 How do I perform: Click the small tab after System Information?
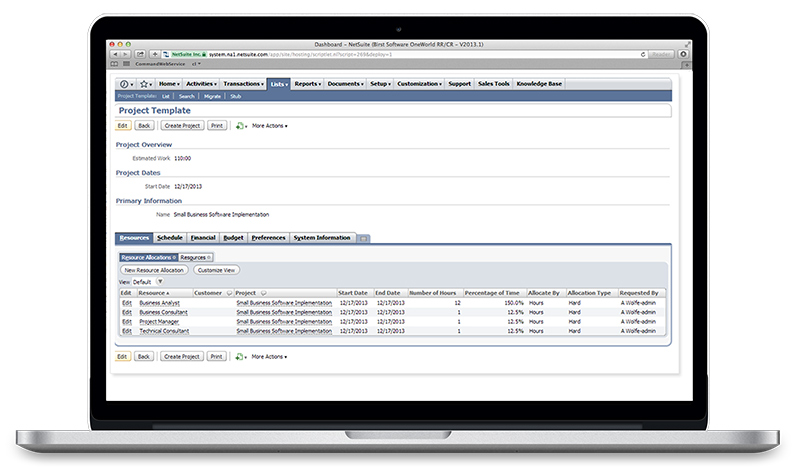363,238
